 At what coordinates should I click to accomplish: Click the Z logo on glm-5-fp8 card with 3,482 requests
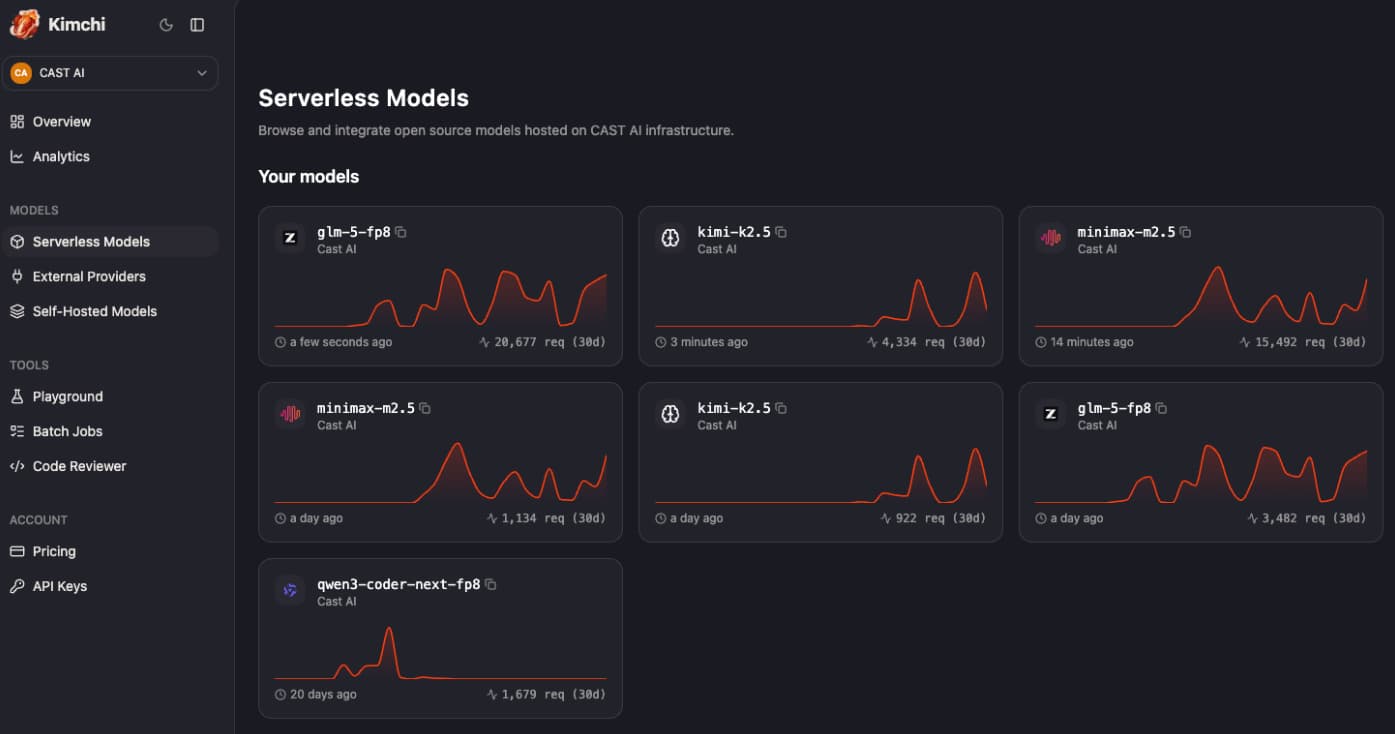[1050, 414]
